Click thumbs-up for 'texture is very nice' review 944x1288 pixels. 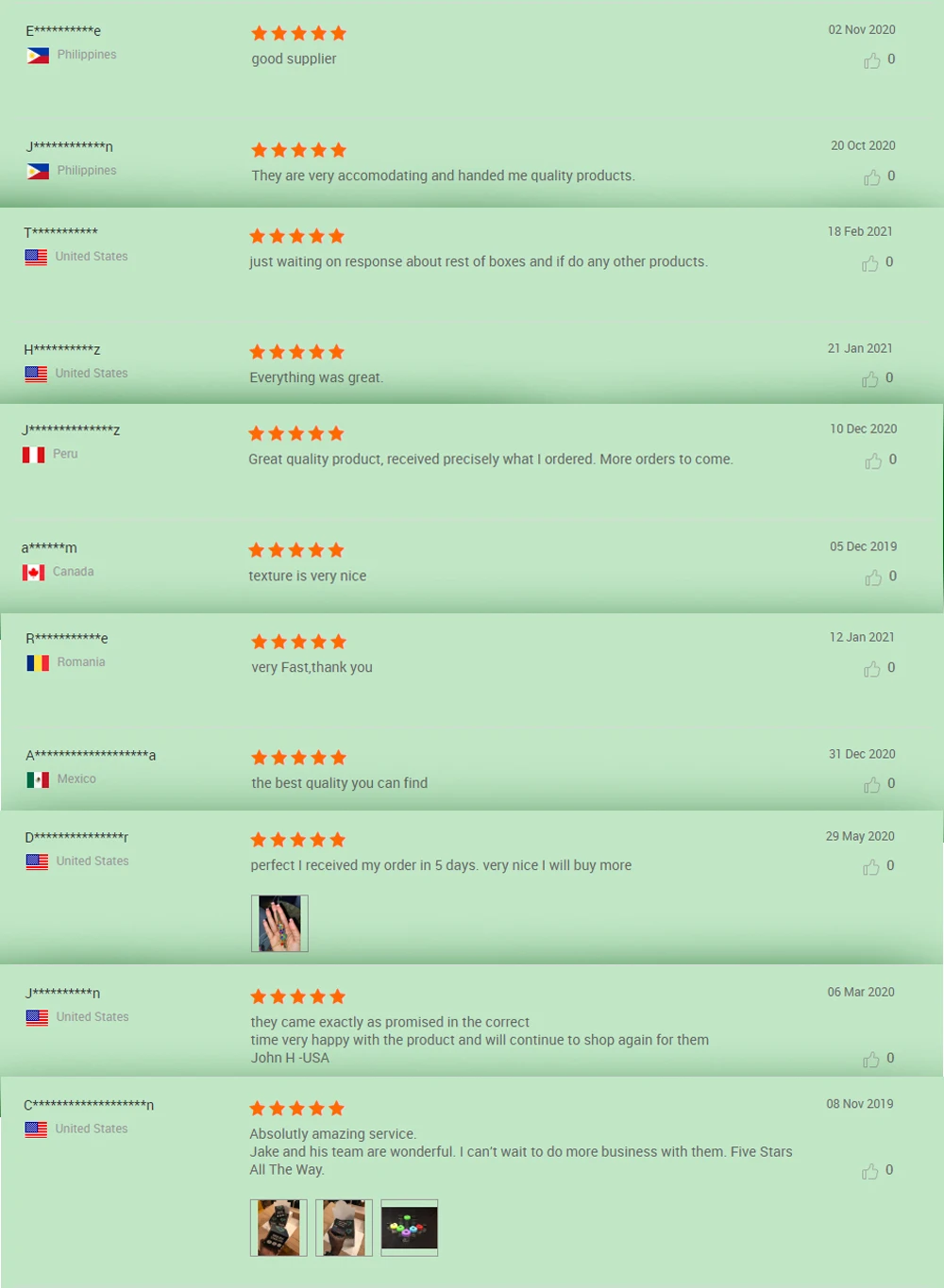point(874,577)
